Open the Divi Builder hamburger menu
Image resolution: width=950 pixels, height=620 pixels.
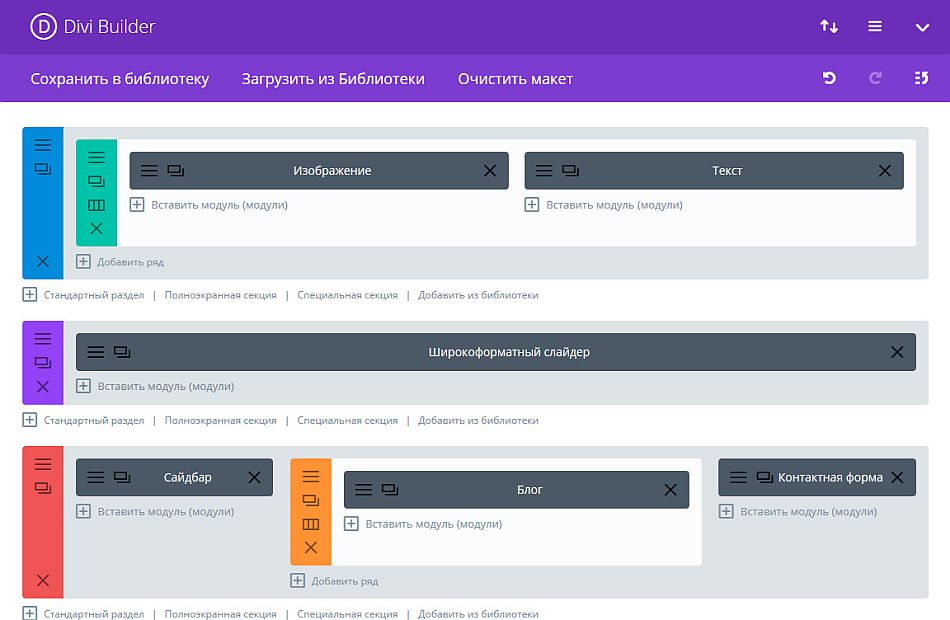click(x=875, y=26)
